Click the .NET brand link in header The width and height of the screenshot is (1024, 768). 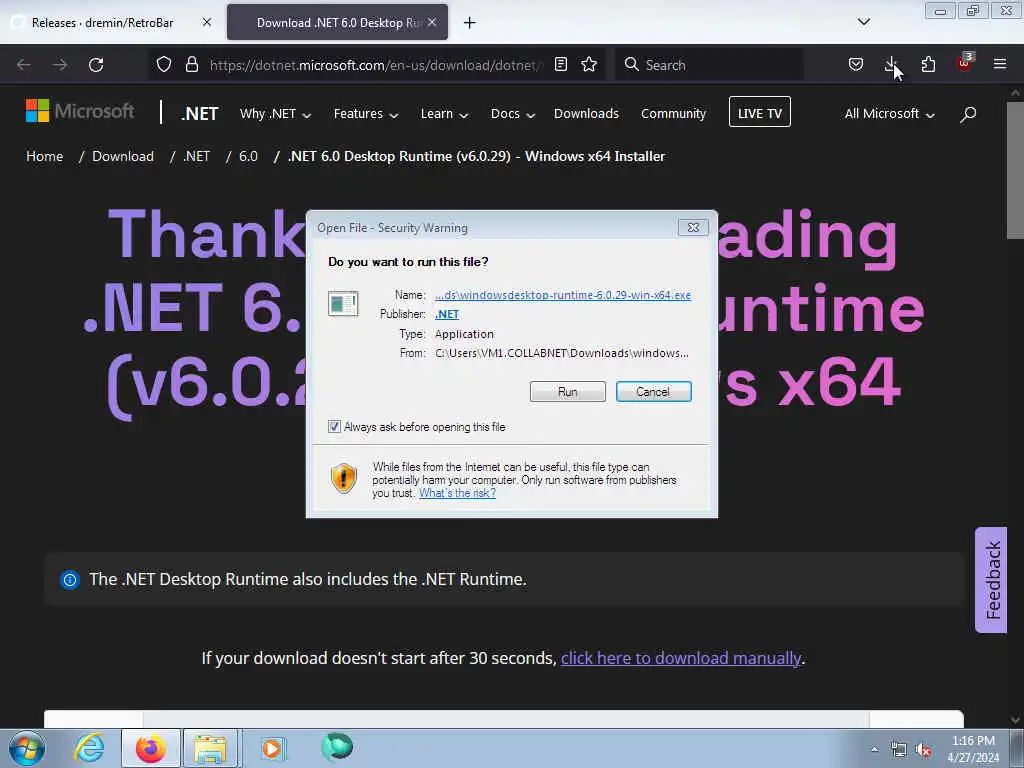(x=199, y=114)
